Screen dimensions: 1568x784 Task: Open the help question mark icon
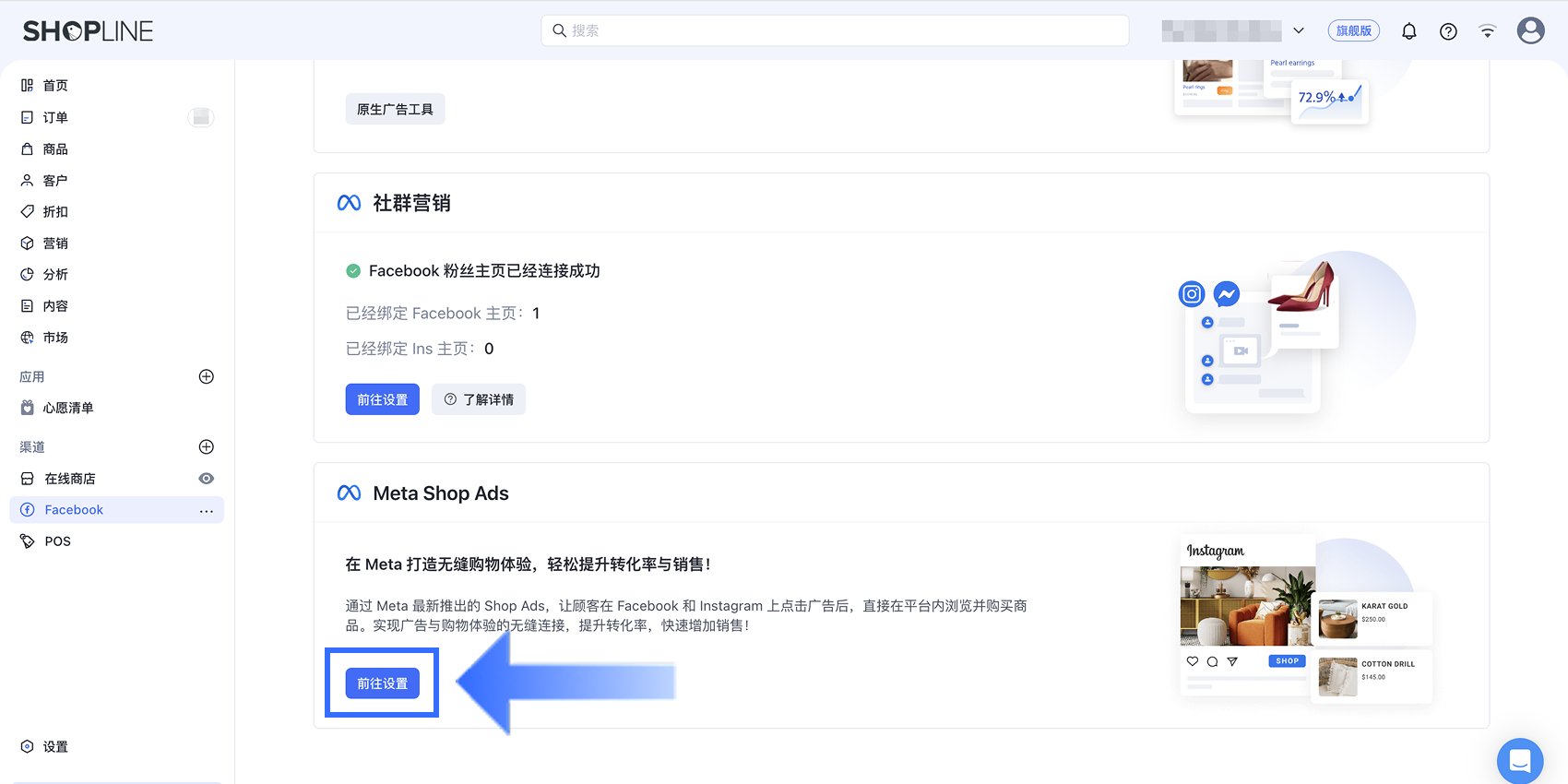1449,31
